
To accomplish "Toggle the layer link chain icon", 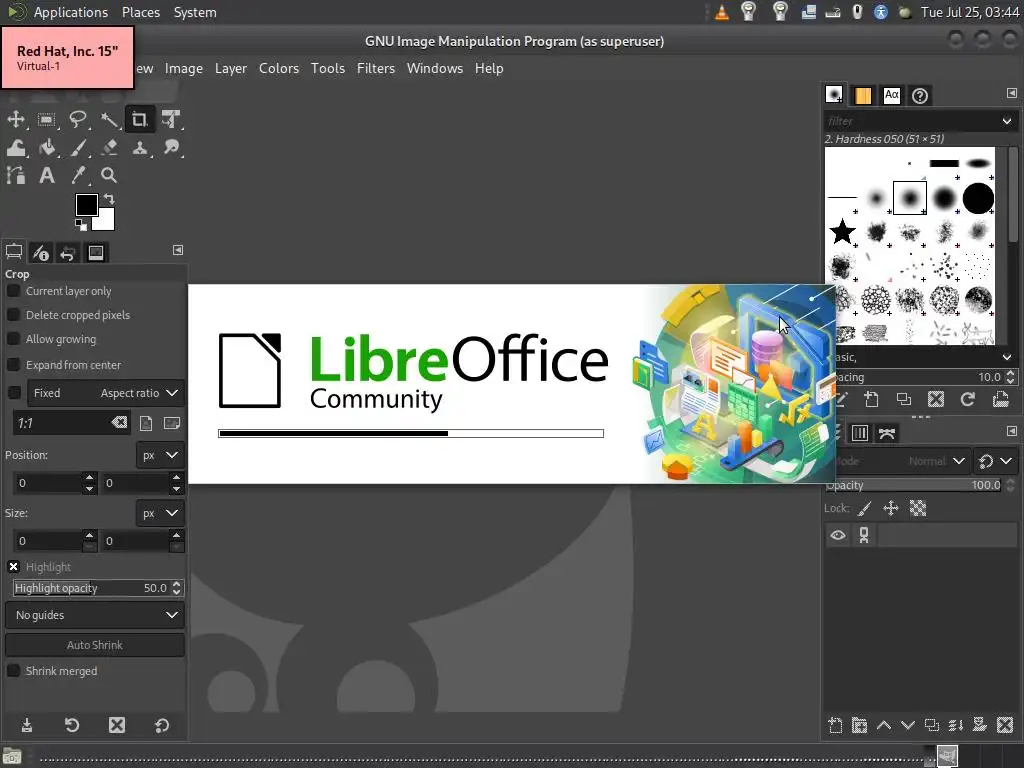I will (864, 536).
